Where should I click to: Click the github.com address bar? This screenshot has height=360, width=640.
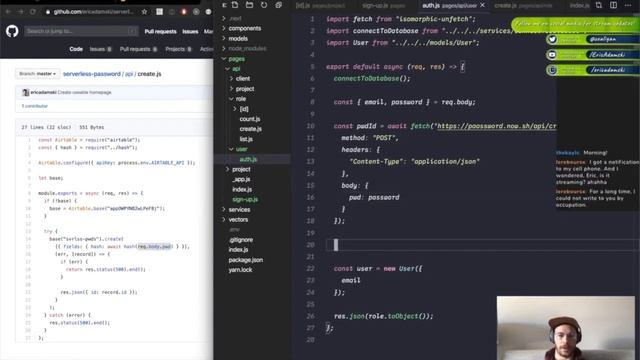(94, 12)
